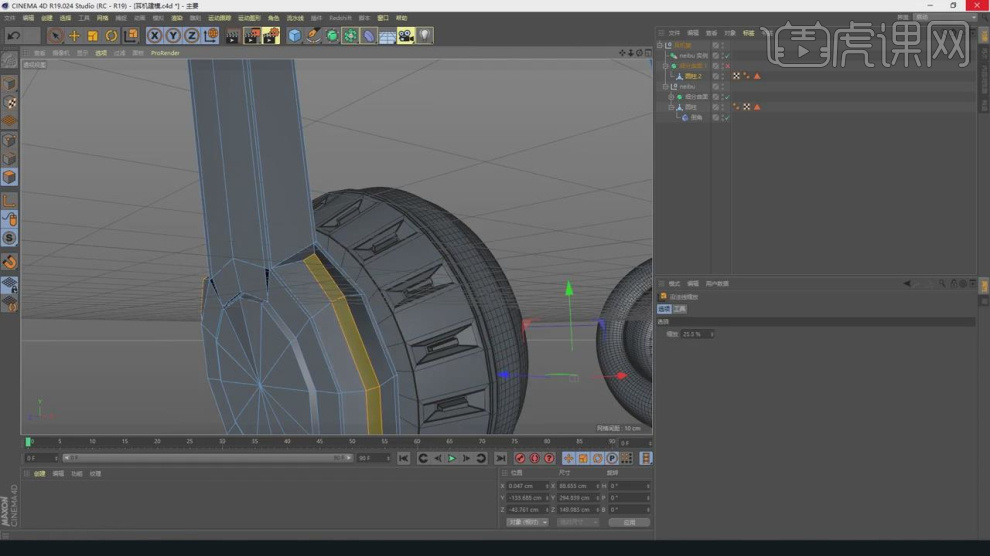
Task: Toggle green checkmark of neibu instance object
Action: (x=726, y=56)
